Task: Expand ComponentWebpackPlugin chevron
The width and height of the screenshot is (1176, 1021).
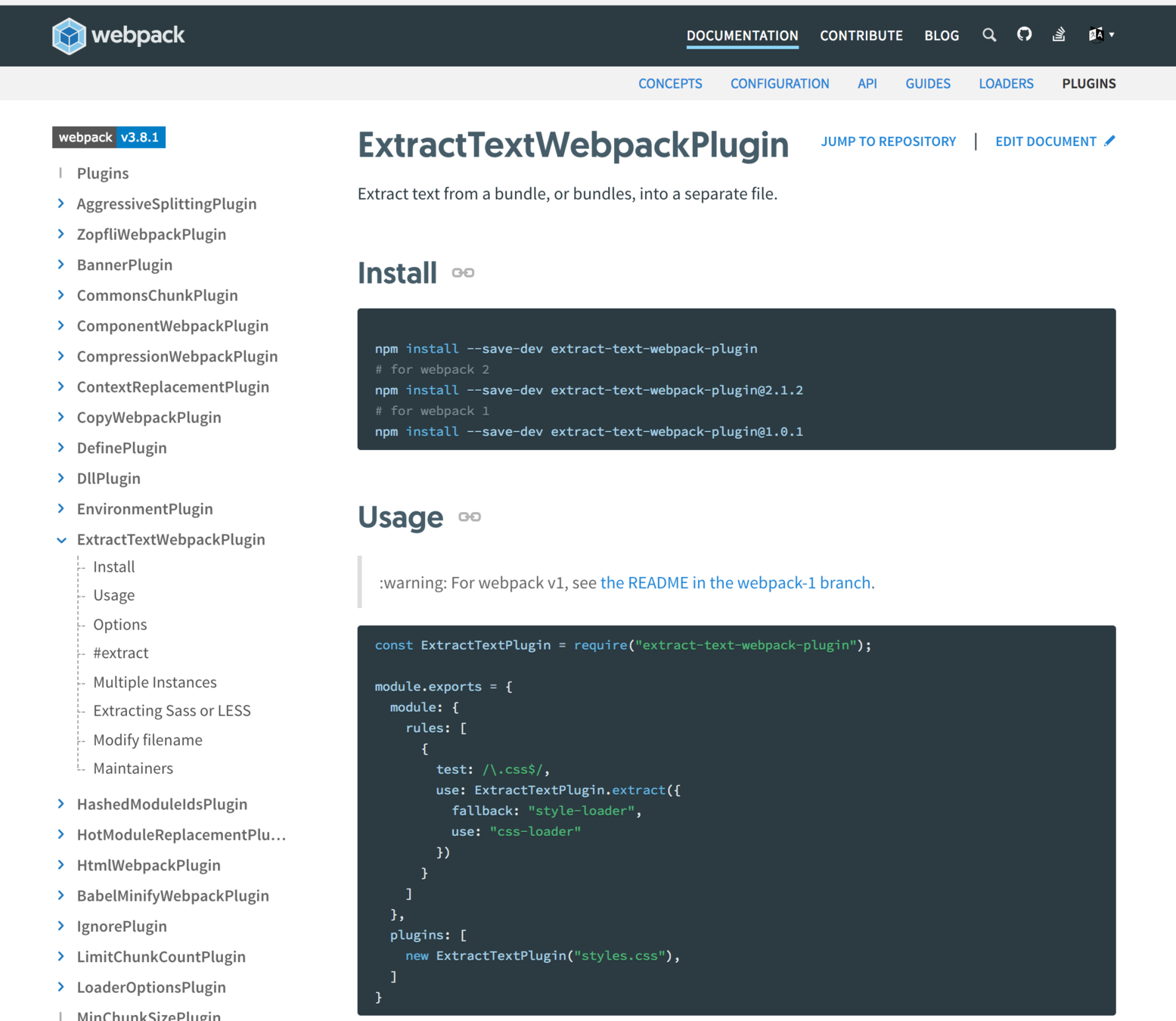Action: pos(61,325)
